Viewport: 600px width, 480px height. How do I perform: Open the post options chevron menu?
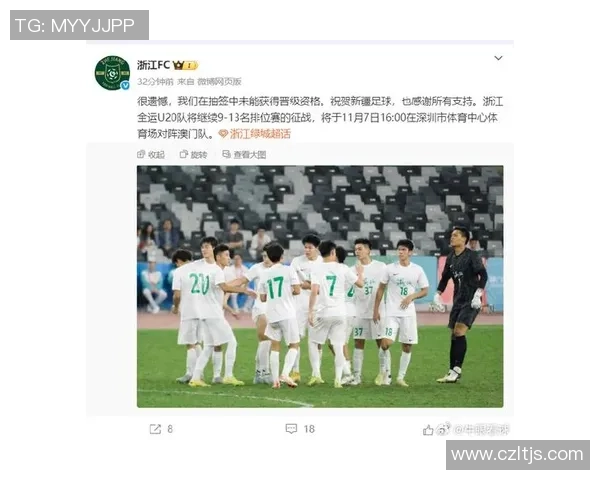(498, 58)
